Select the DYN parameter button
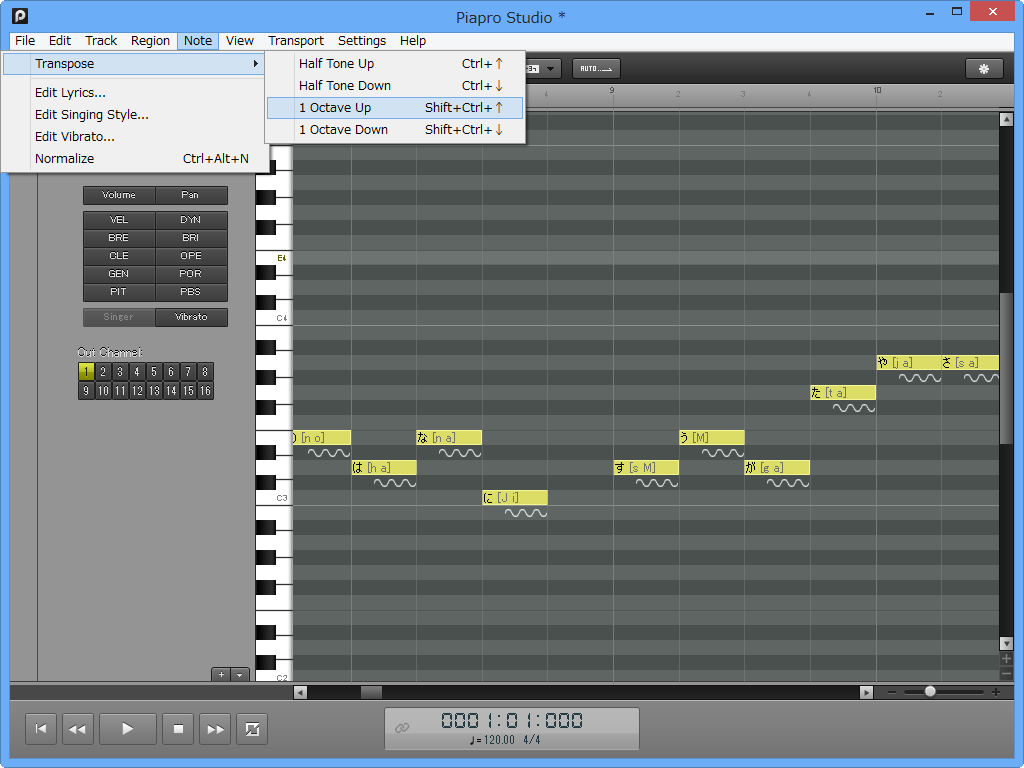The image size is (1024, 768). (191, 220)
